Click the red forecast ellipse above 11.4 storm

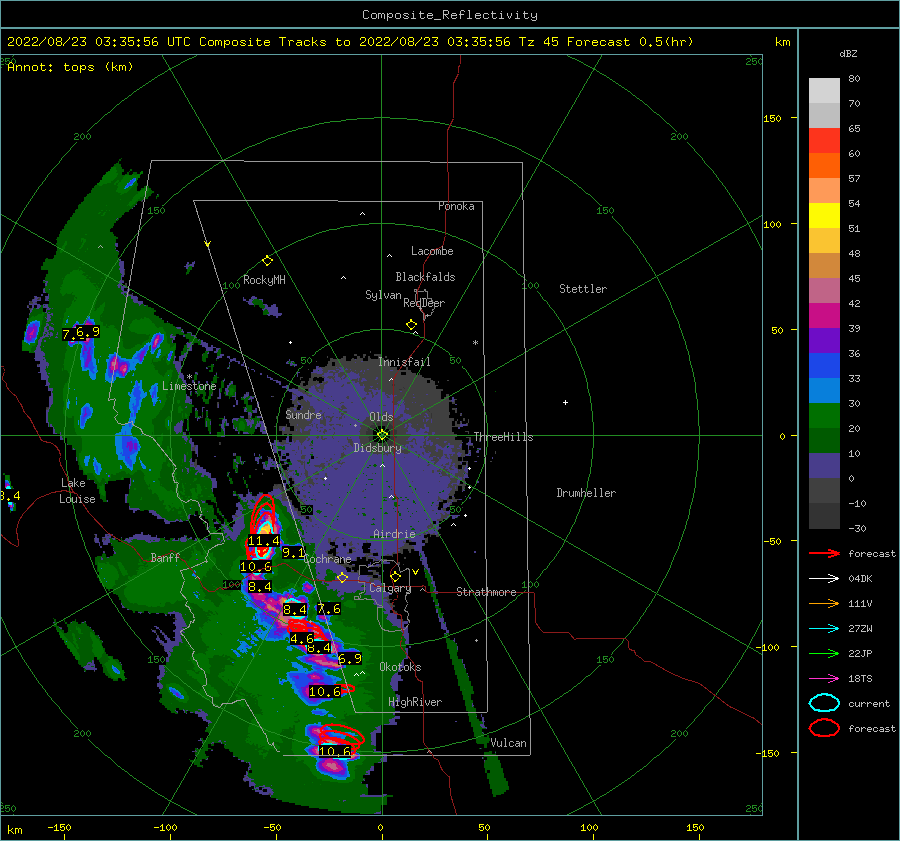point(263,513)
